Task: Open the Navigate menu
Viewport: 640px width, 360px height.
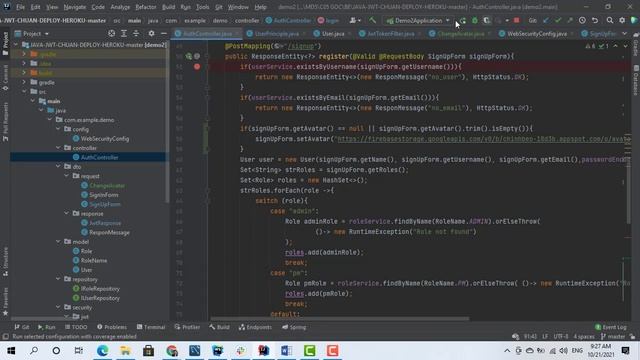Action: (x=75, y=7)
